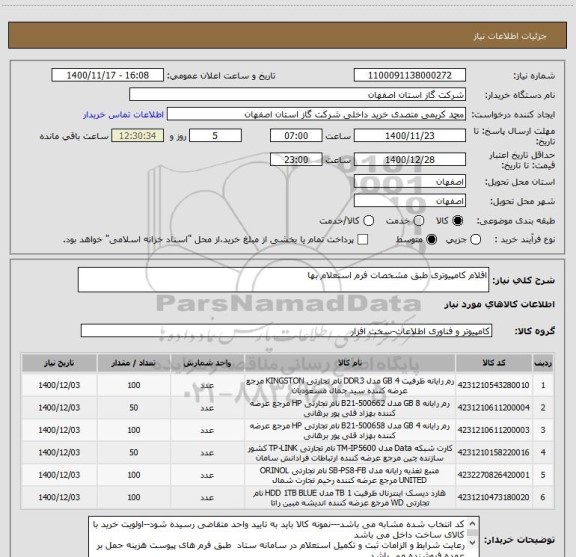Screen dimensions: 576x557
Task: Click the HP 4 GB RAM B21-500658 item name
Action: (350, 430)
